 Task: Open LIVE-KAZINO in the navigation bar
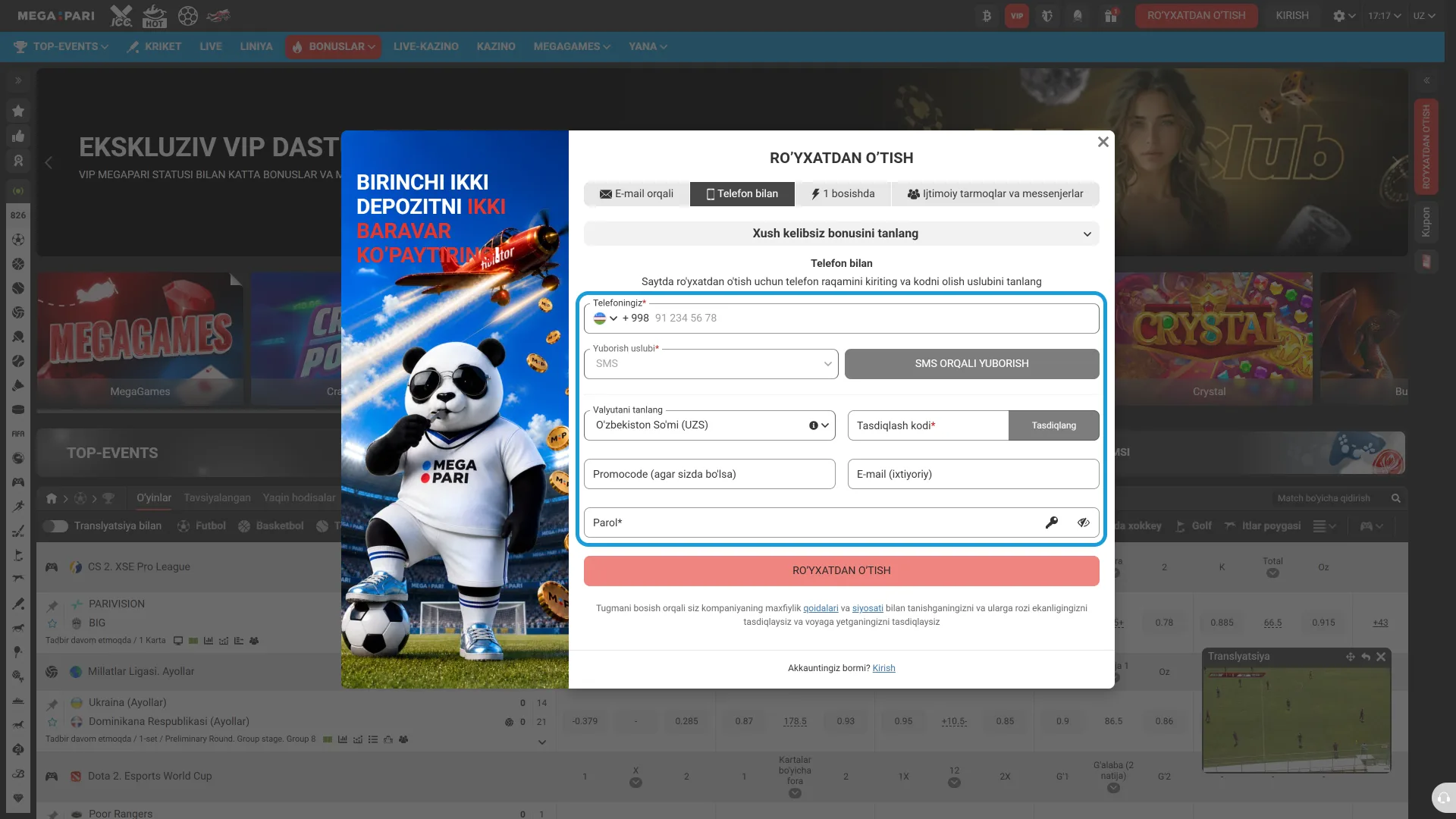(426, 46)
